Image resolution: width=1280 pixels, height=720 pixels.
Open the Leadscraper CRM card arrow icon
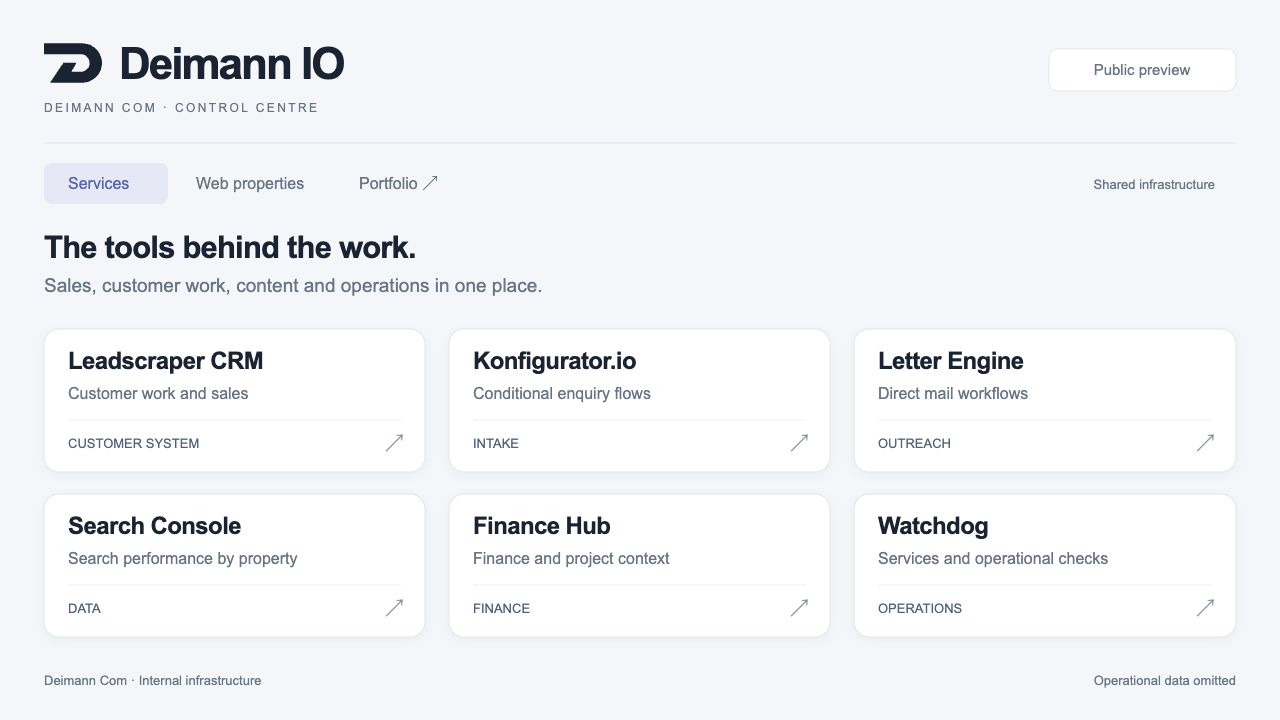394,443
